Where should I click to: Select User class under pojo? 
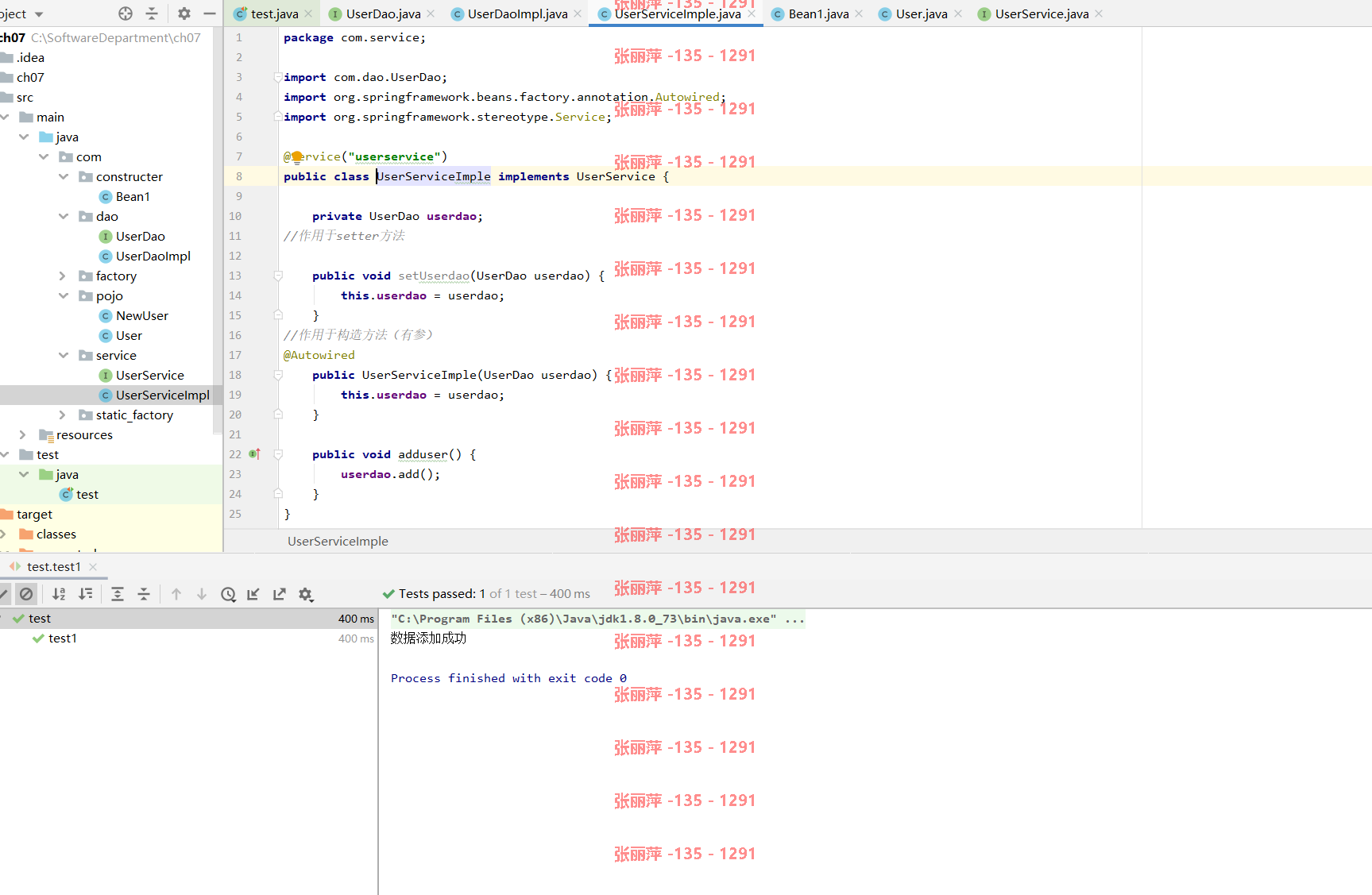(x=129, y=335)
